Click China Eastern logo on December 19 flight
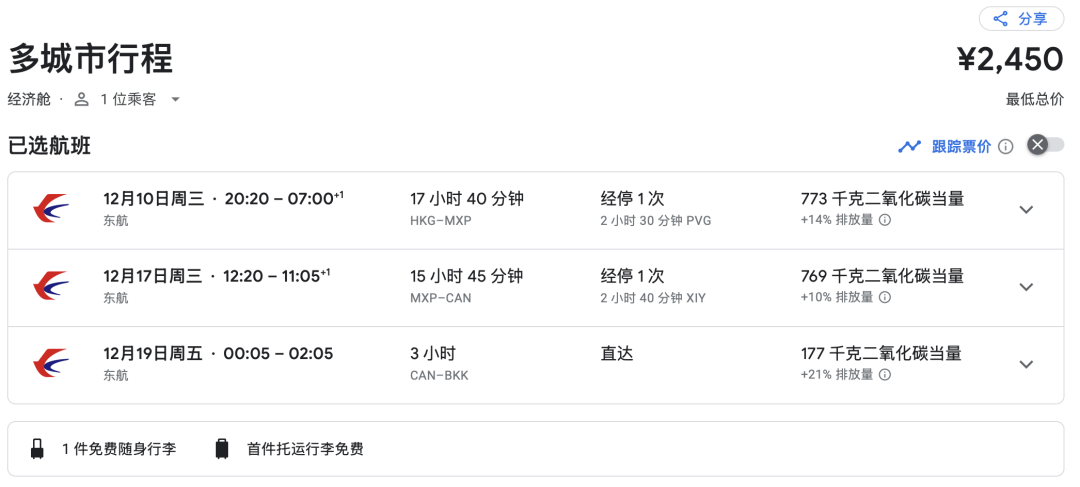Viewport: 1080px width, 487px height. tap(51, 364)
